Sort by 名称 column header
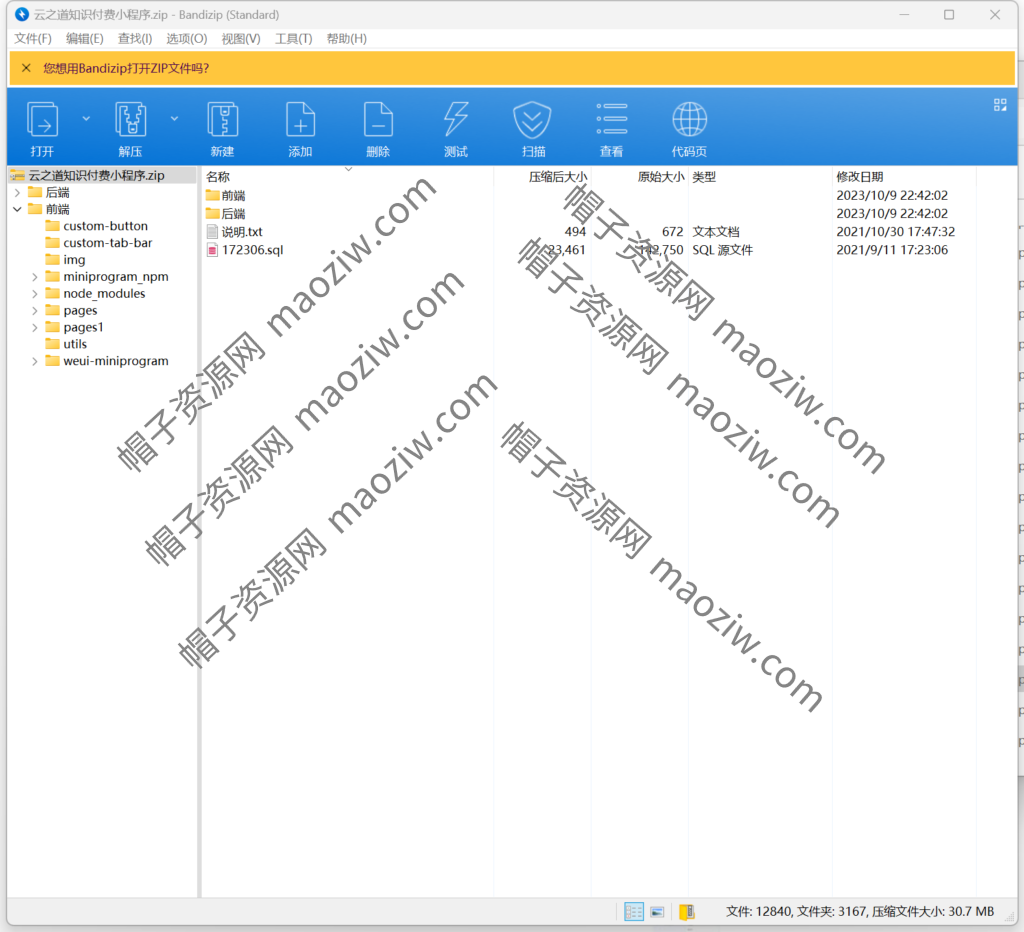This screenshot has width=1024, height=932. pos(218,176)
